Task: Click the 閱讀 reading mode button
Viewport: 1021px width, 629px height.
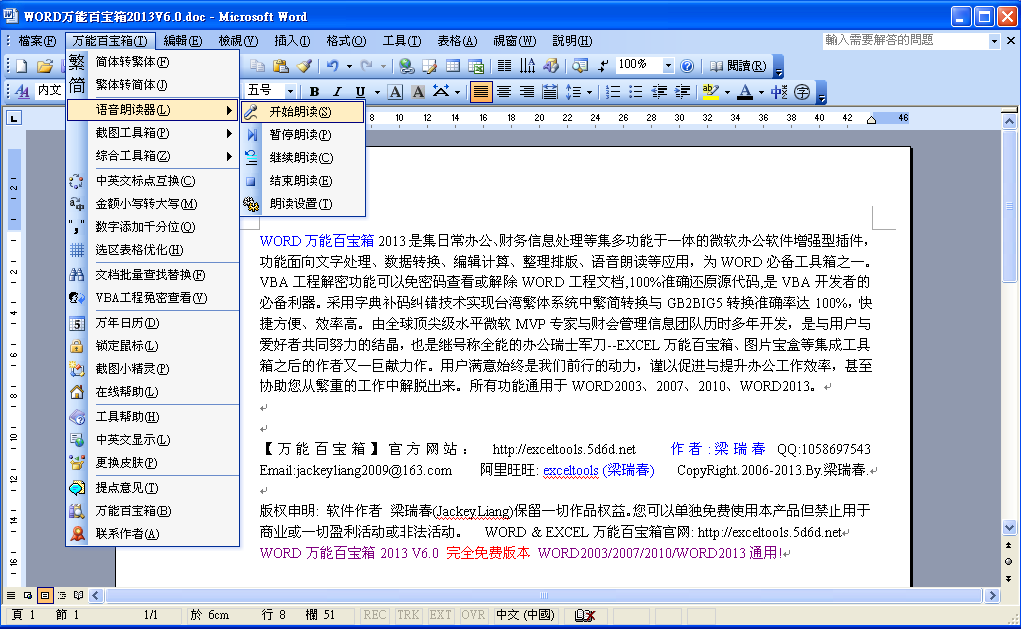Action: coord(738,66)
